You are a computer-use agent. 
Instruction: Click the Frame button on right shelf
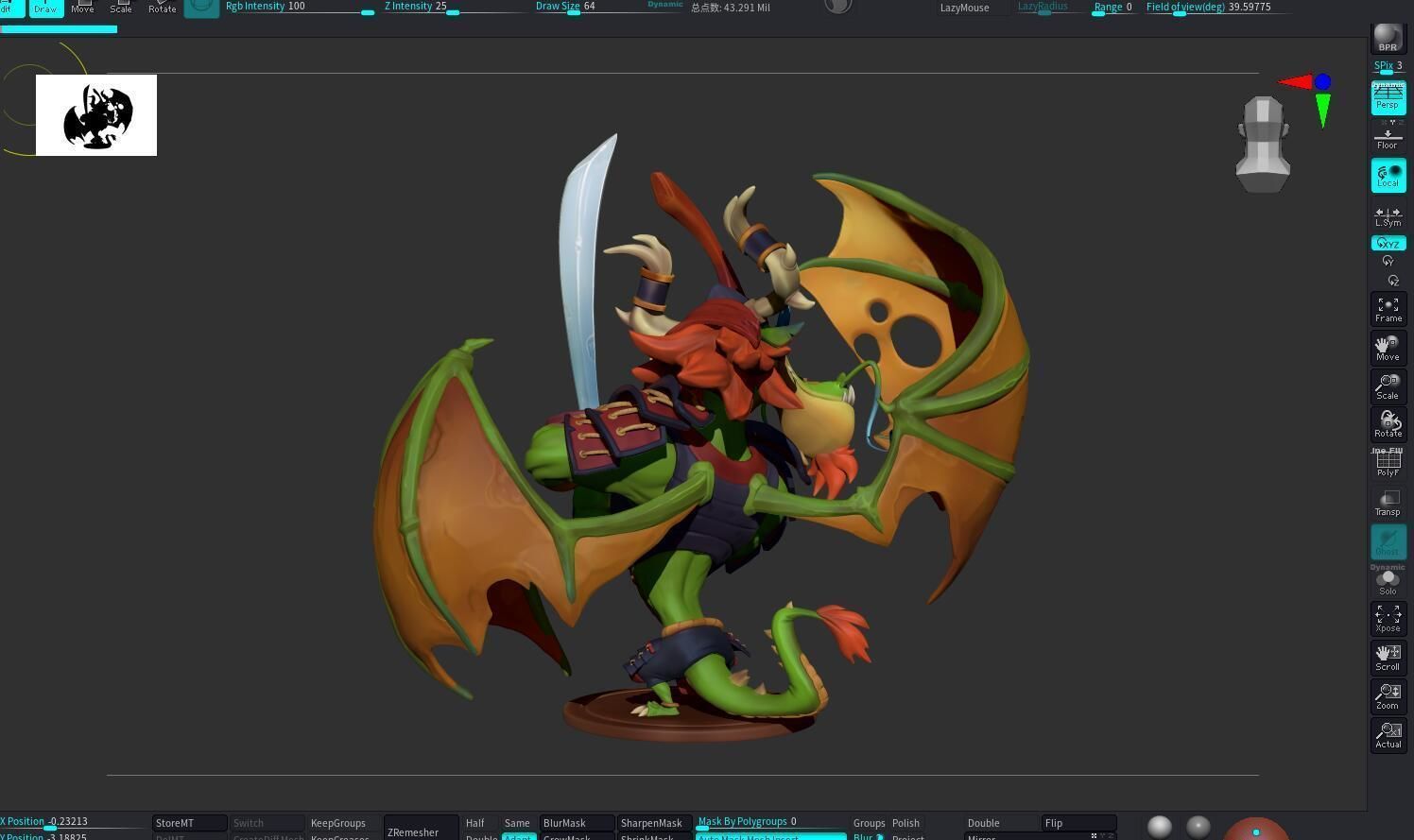pyautogui.click(x=1388, y=310)
